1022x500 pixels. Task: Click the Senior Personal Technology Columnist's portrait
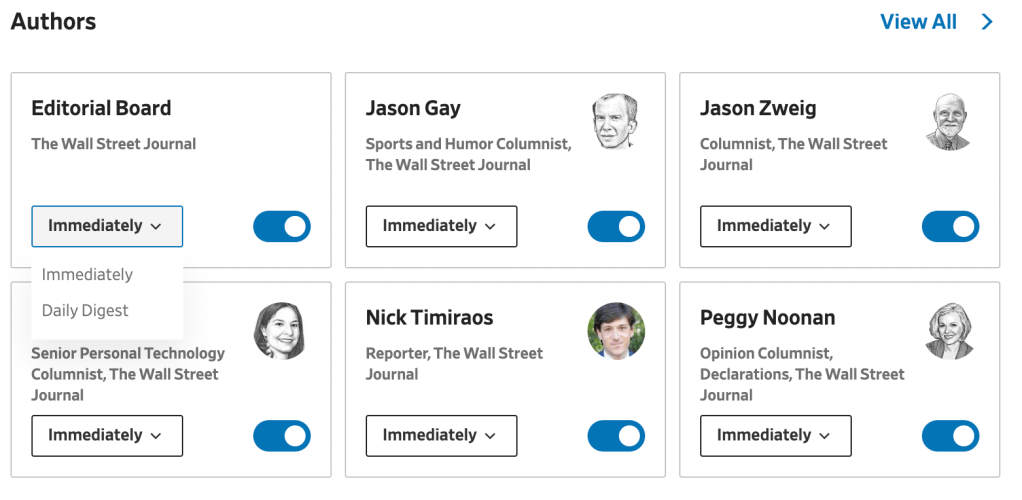281,331
